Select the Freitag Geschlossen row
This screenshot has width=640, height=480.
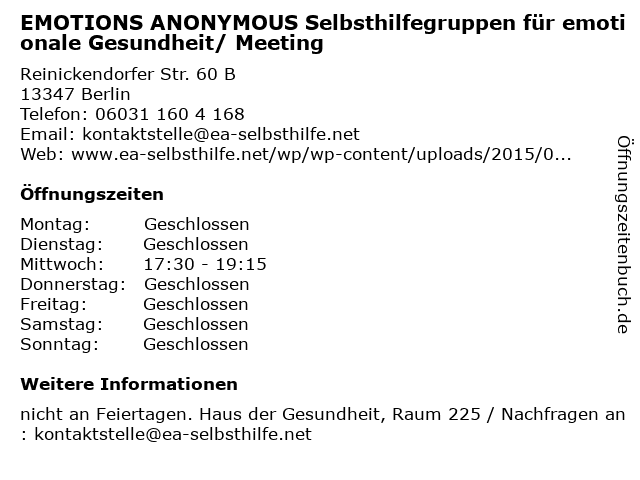tap(134, 304)
